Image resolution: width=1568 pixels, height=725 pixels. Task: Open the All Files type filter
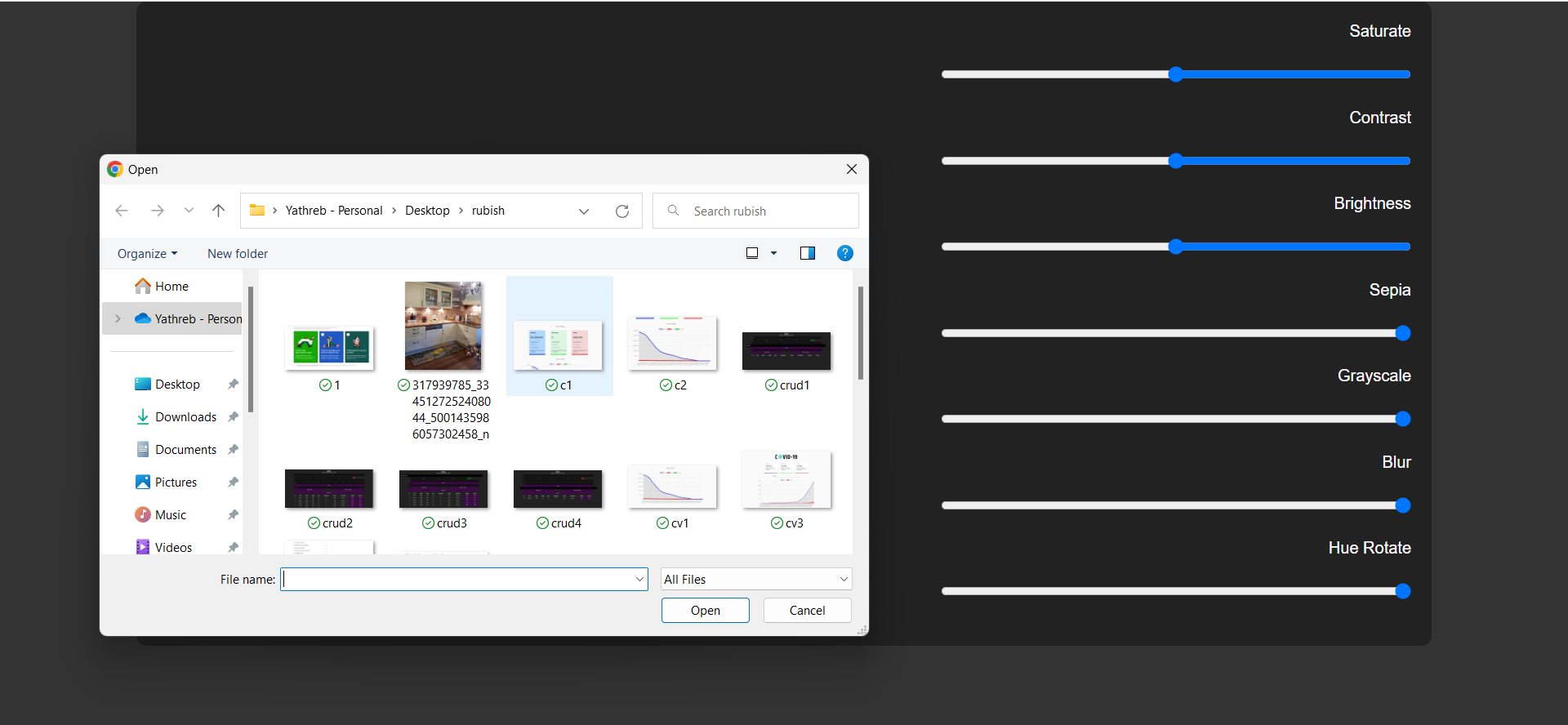pyautogui.click(x=756, y=579)
